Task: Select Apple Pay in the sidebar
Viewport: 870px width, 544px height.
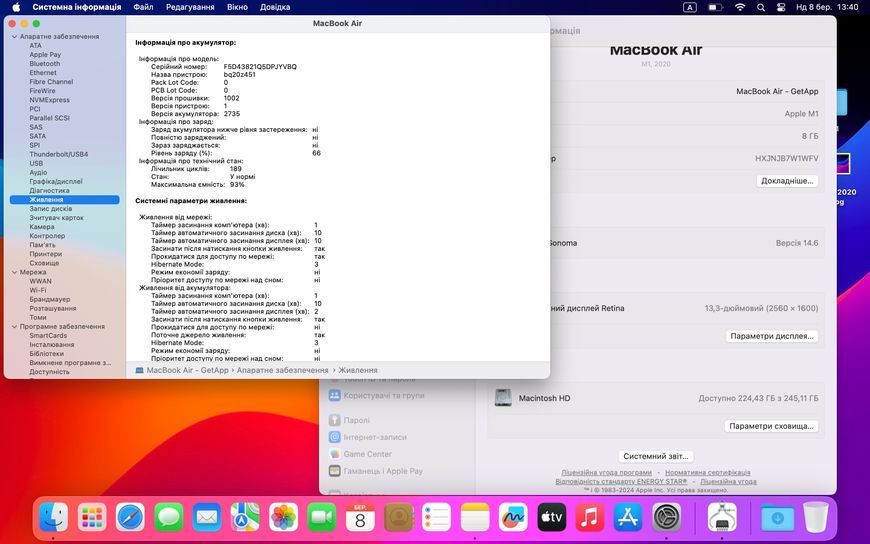Action: coord(45,55)
